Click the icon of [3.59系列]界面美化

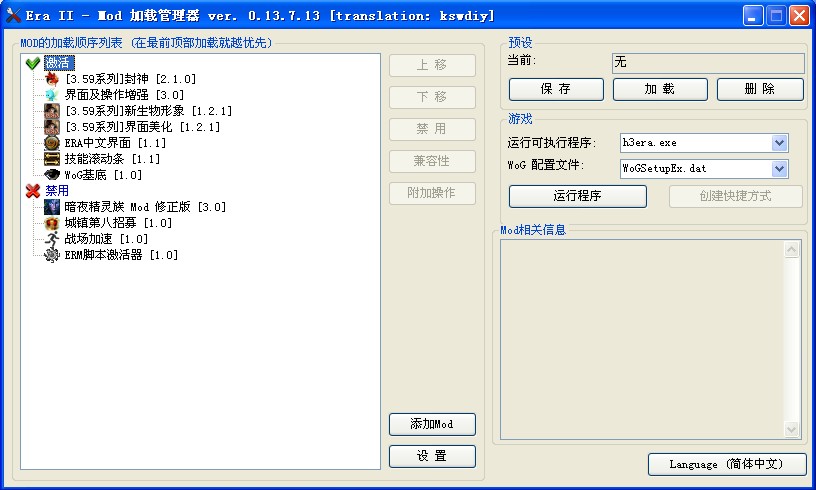coord(52,127)
